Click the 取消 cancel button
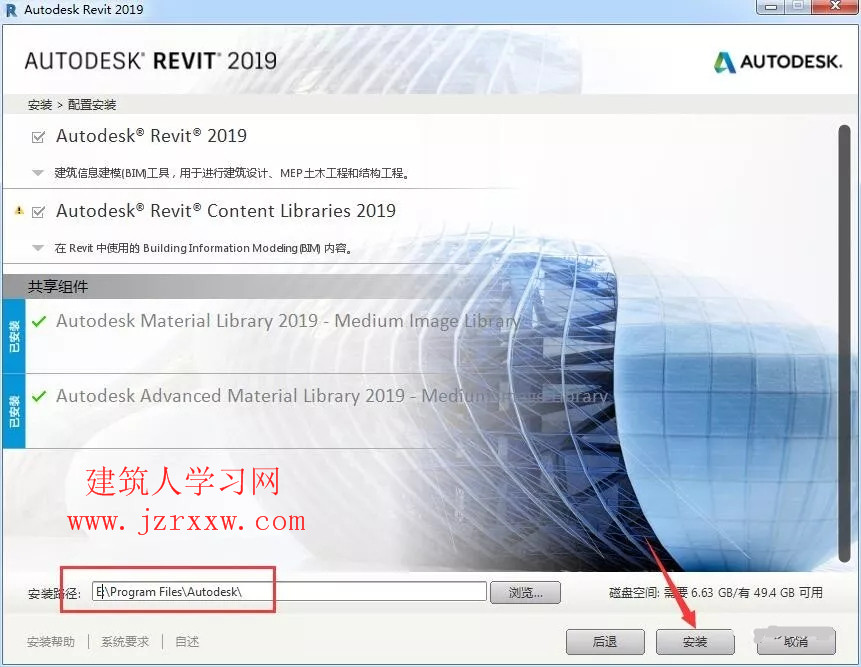The width and height of the screenshot is (861, 667). [x=796, y=641]
